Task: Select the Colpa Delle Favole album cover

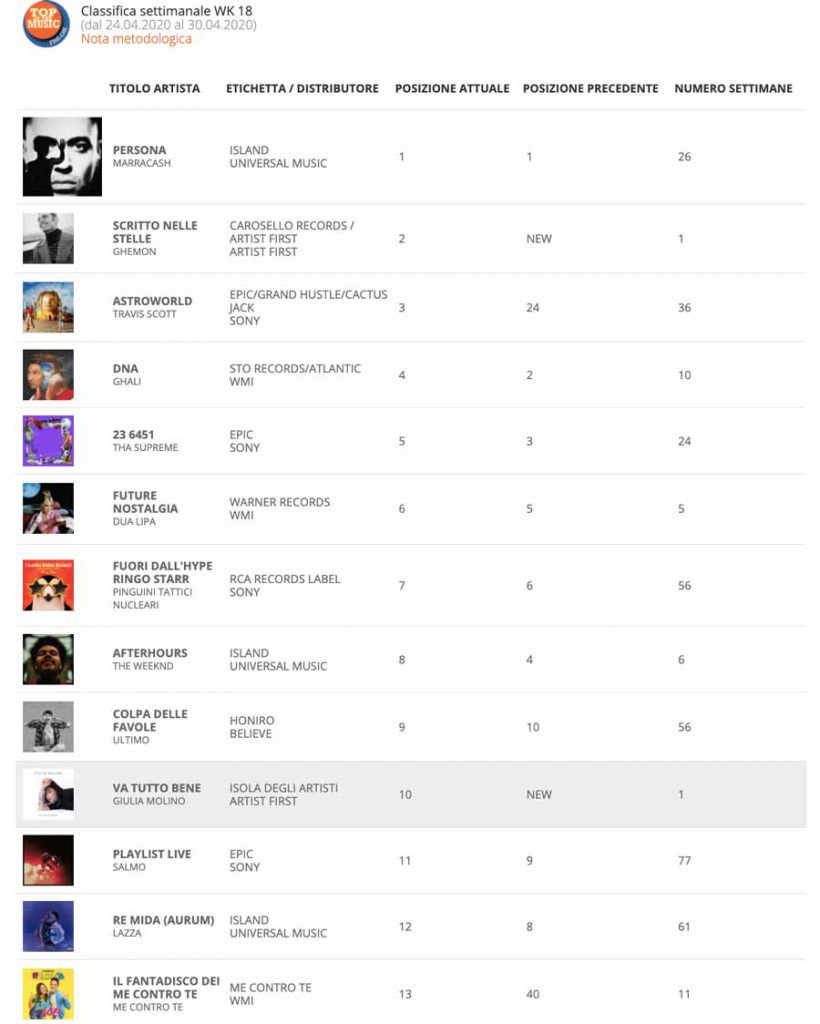Action: pyautogui.click(x=48, y=727)
